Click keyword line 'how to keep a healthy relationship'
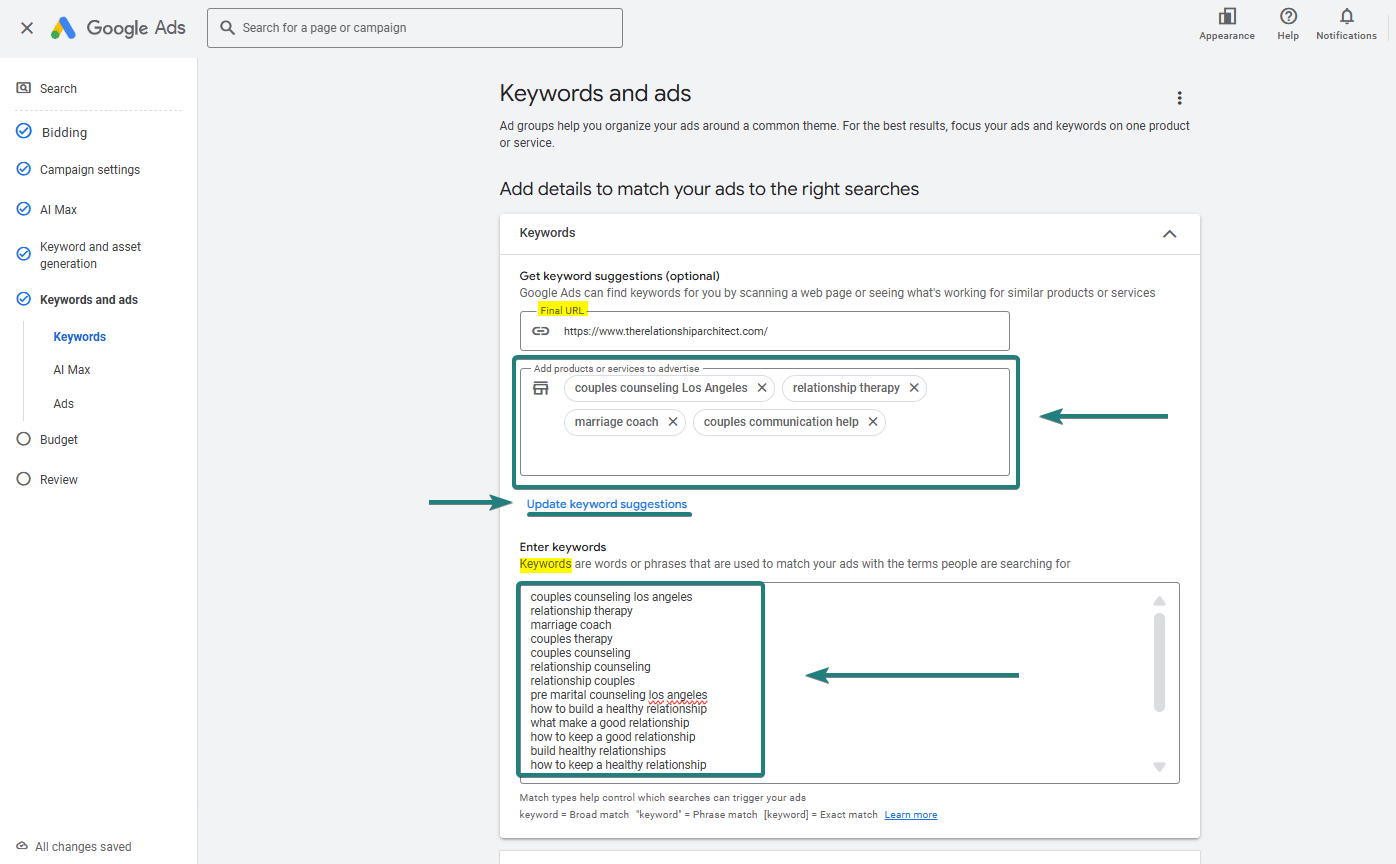The height and width of the screenshot is (864, 1396). point(618,765)
